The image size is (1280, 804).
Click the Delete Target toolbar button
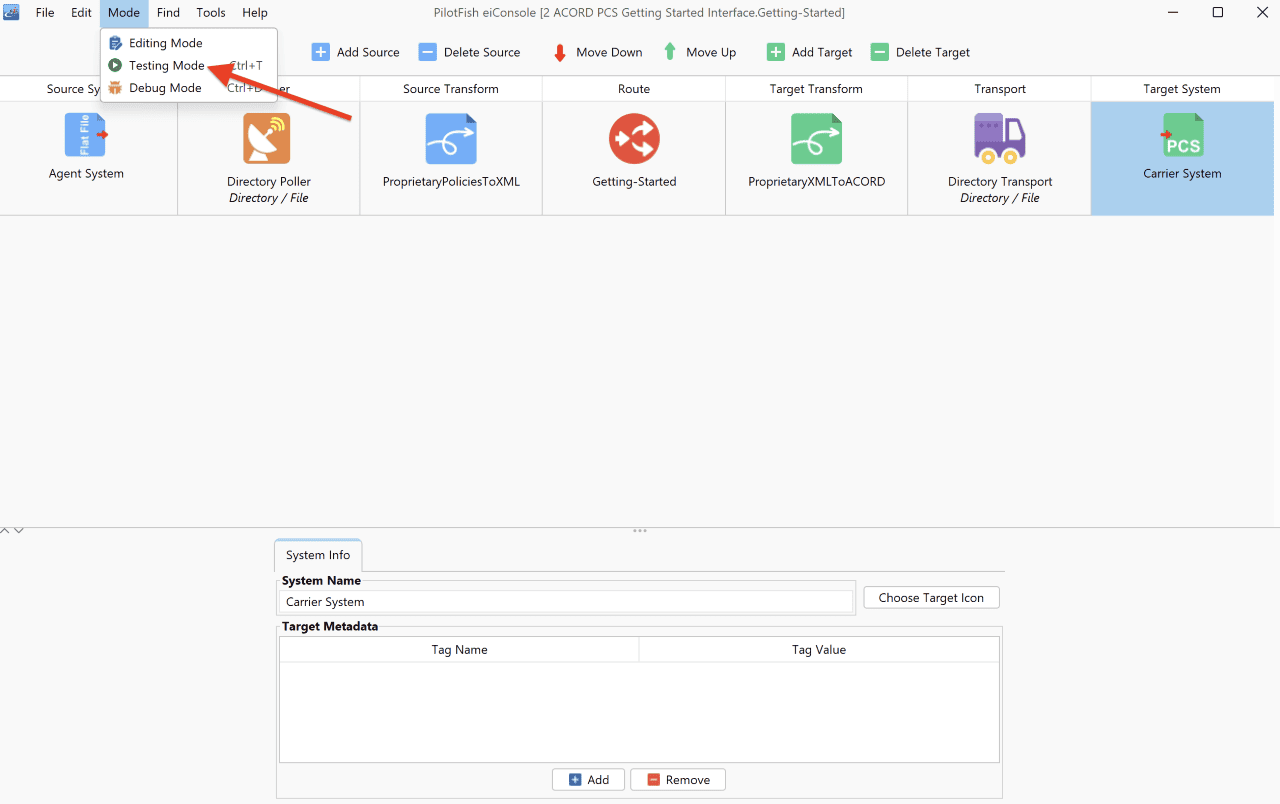920,52
